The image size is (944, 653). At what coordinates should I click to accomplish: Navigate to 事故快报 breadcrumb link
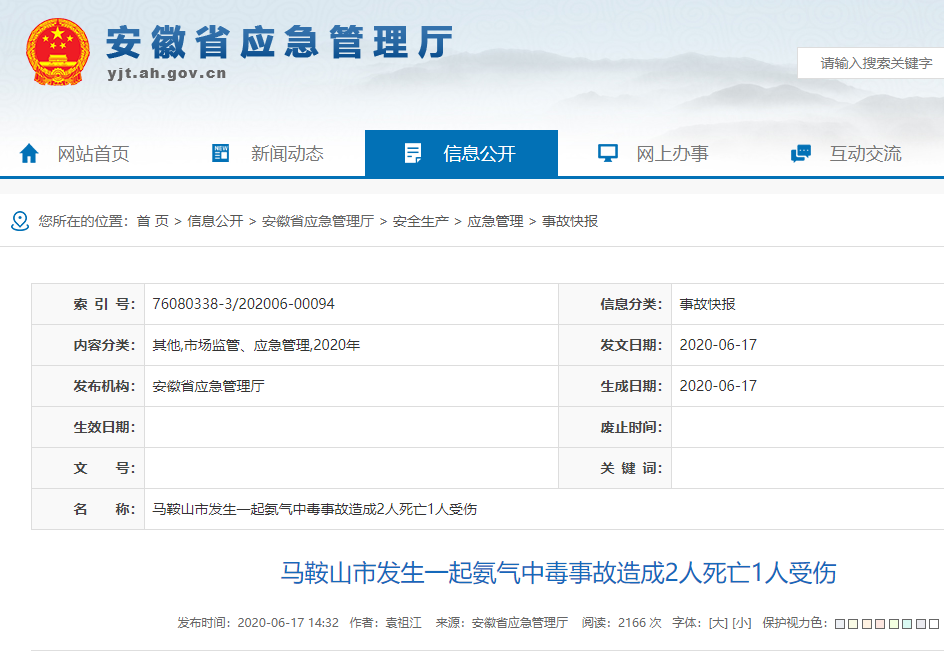570,221
